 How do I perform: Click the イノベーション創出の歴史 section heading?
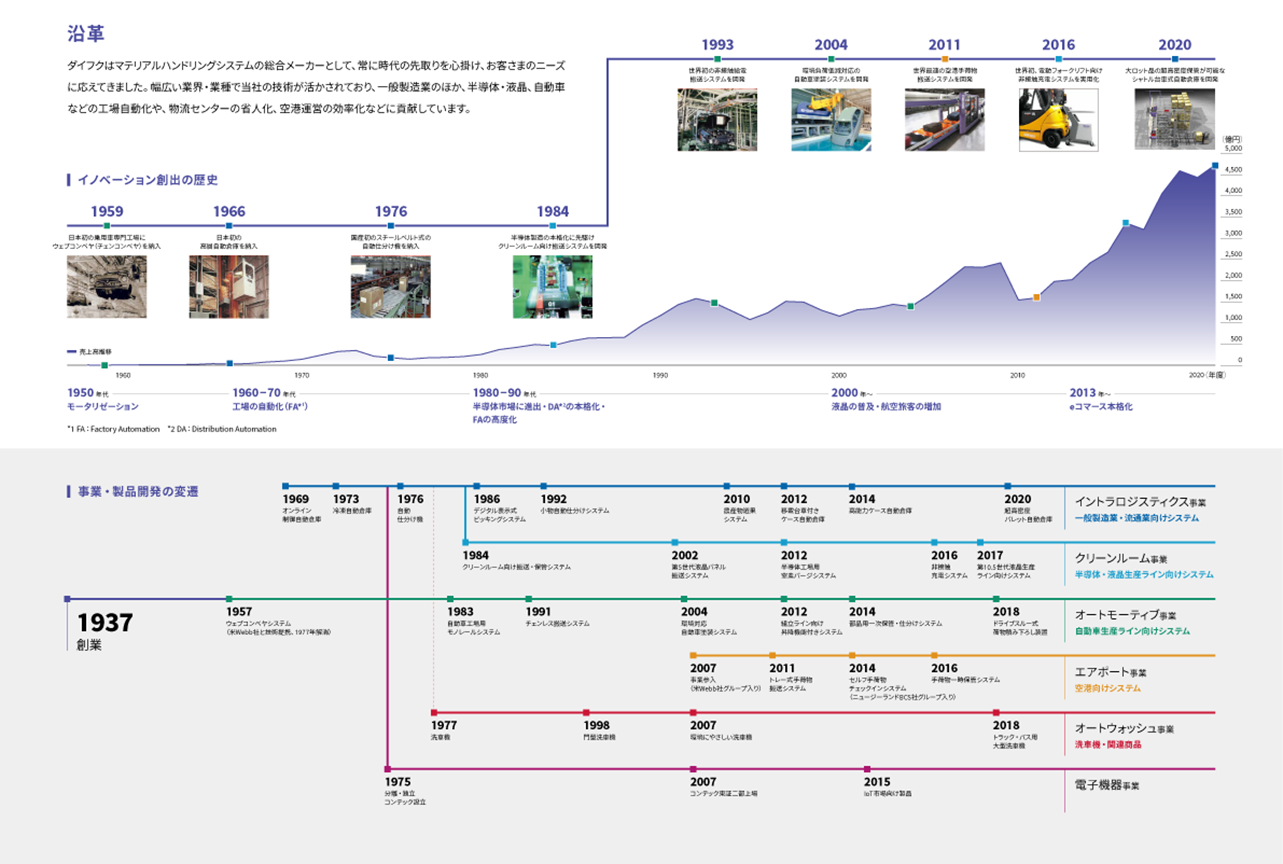(147, 180)
